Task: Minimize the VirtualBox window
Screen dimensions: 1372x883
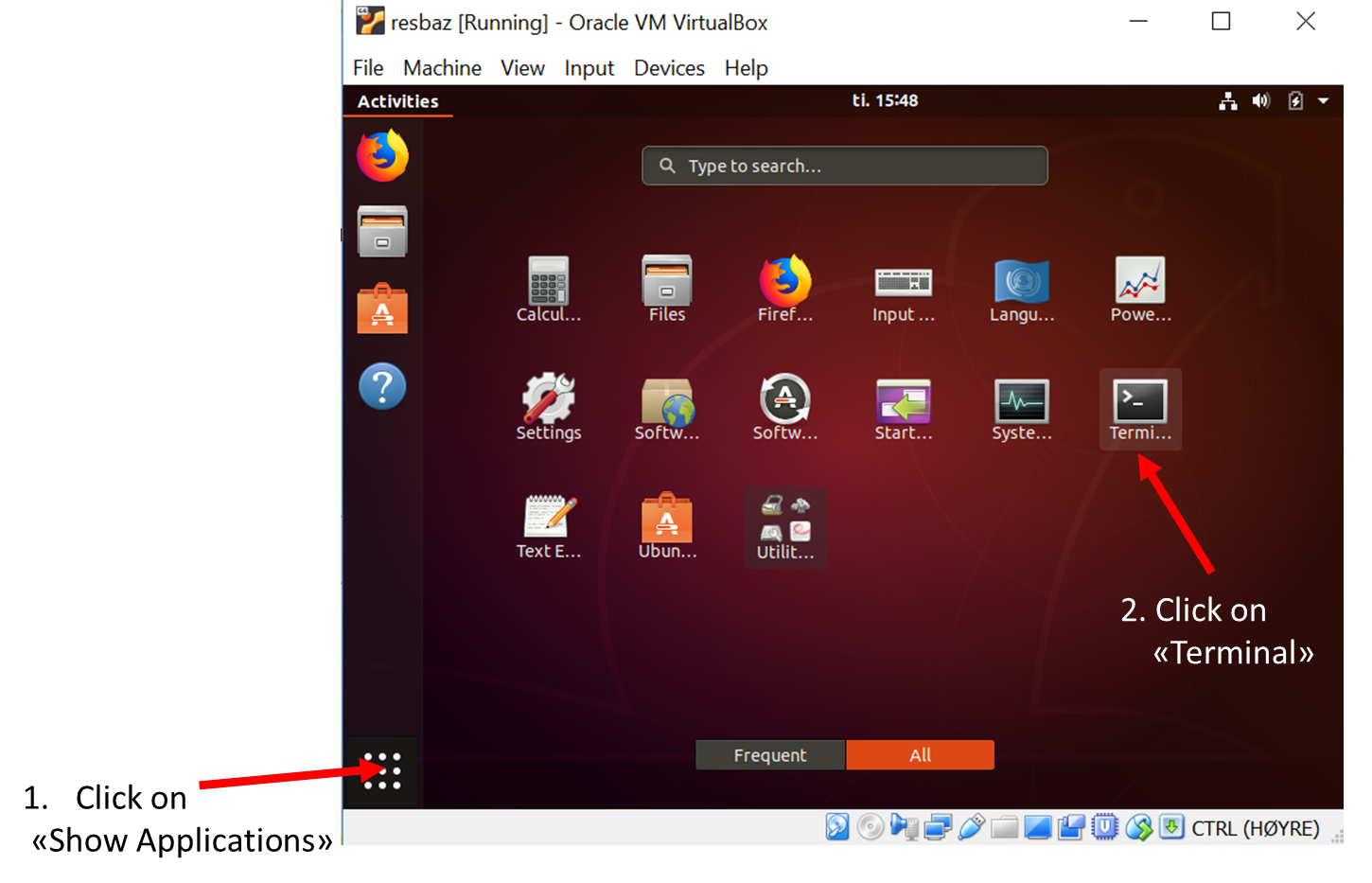Action: (x=1138, y=21)
